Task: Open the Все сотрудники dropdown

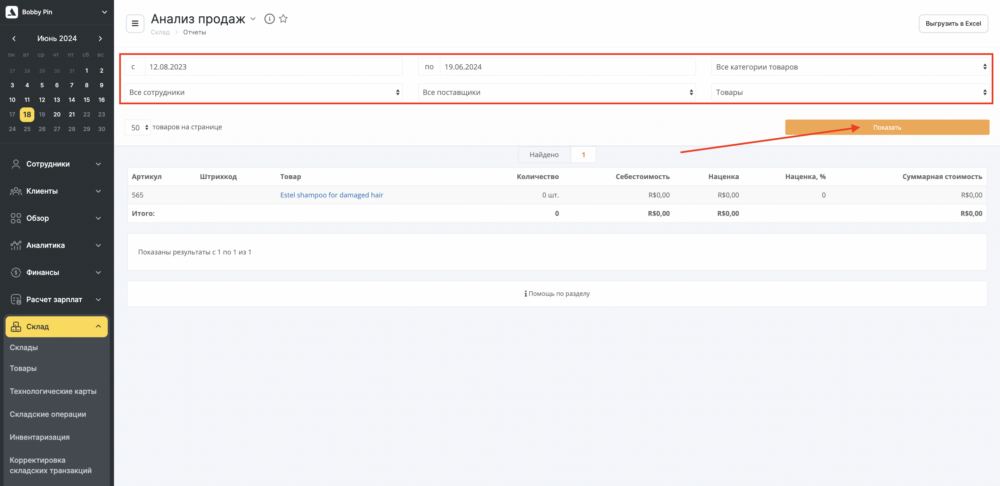Action: 264,92
